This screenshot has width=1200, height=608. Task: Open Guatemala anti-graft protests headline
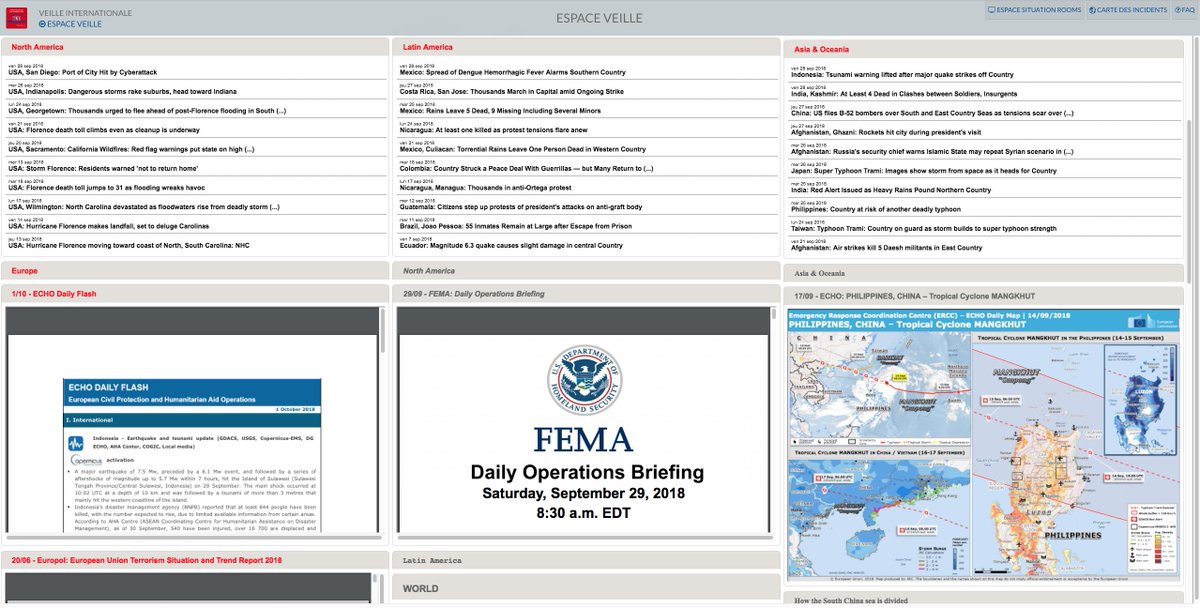click(x=521, y=207)
